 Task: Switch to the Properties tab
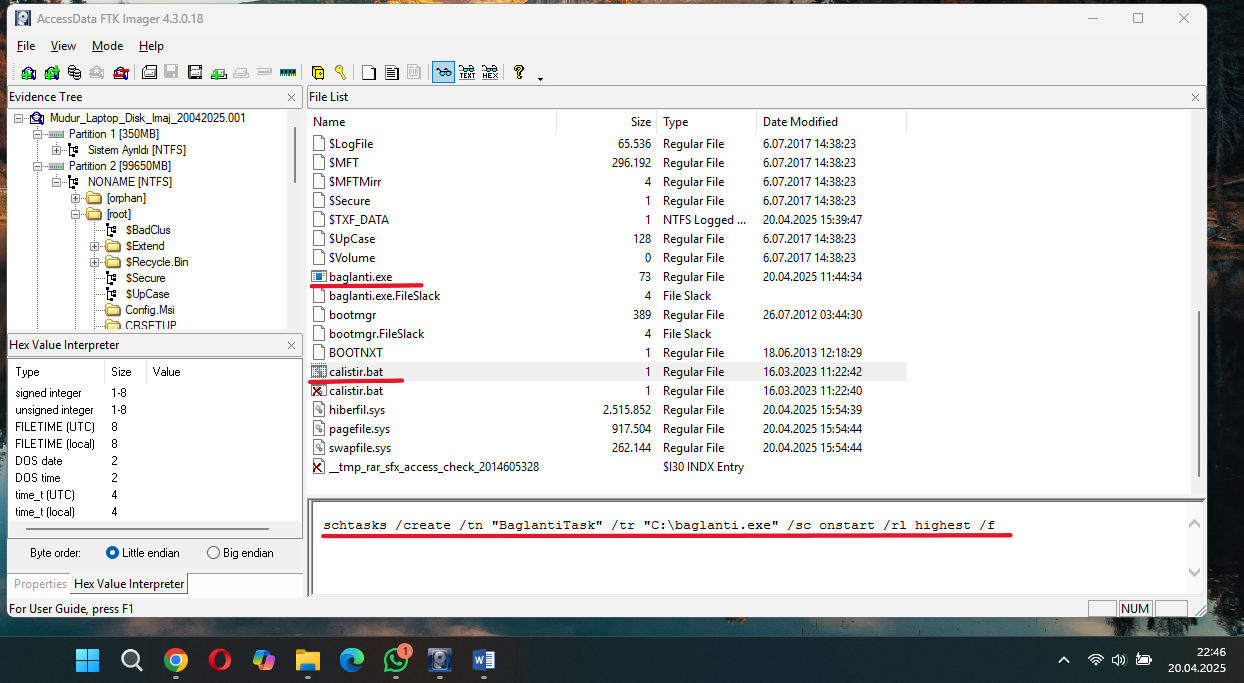[40, 584]
